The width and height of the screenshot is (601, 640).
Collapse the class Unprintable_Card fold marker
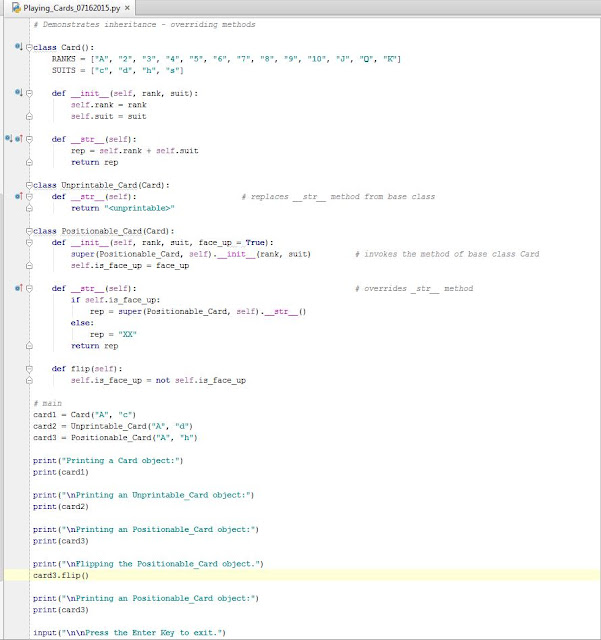(29, 185)
